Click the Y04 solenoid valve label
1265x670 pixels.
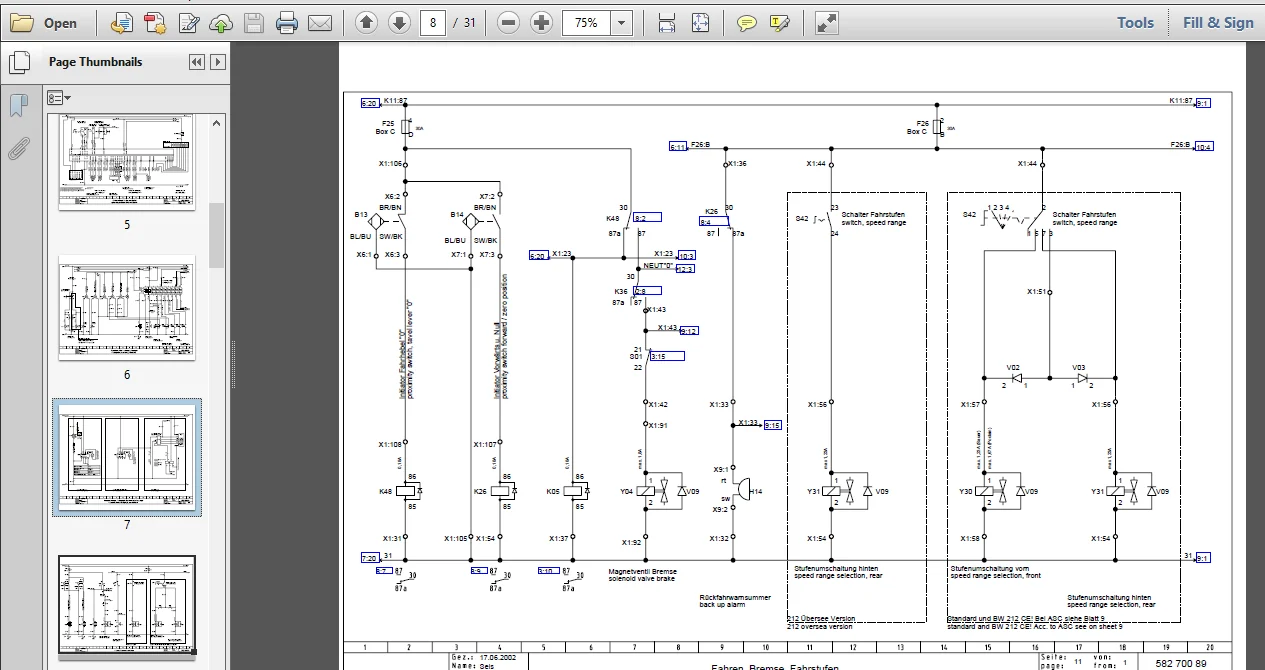pyautogui.click(x=628, y=491)
